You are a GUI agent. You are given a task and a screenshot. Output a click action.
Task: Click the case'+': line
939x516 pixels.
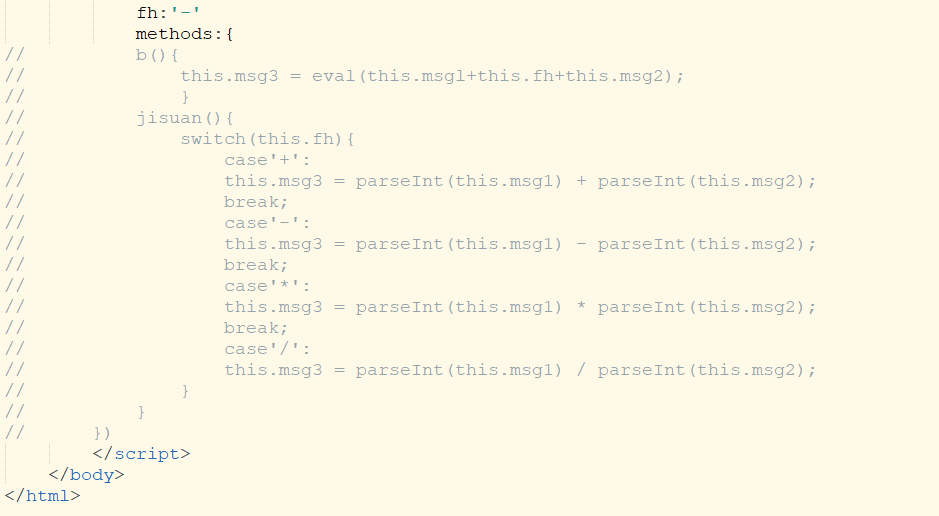pos(267,160)
